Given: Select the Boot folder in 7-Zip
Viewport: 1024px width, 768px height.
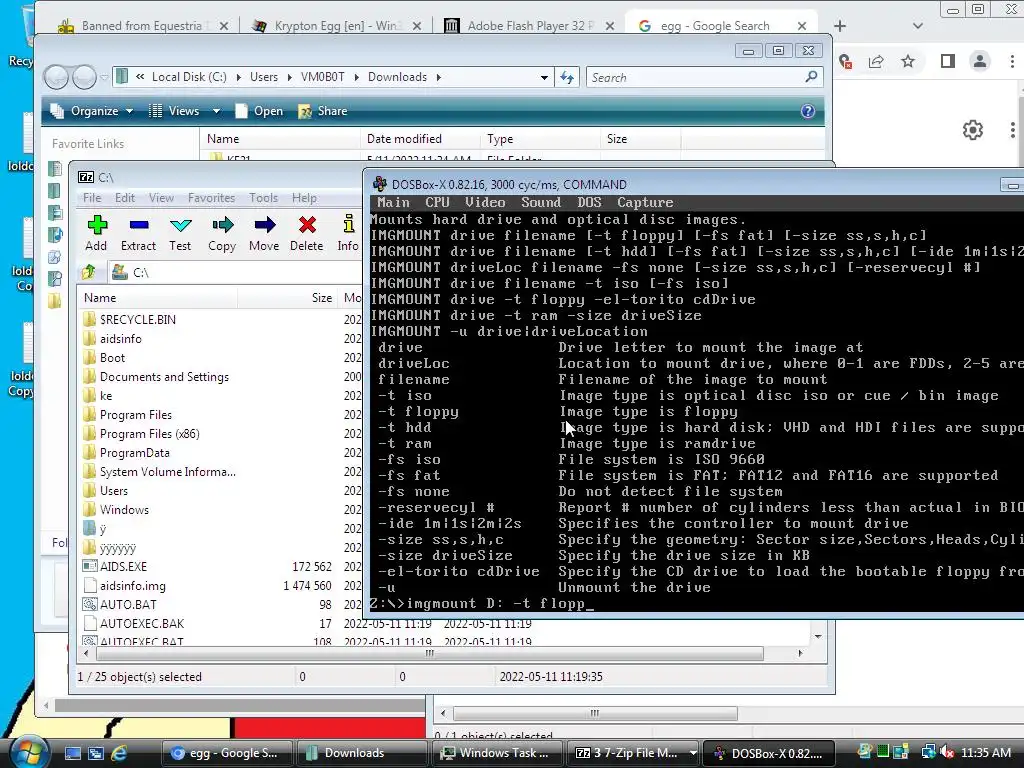Looking at the screenshot, I should click(x=104, y=357).
